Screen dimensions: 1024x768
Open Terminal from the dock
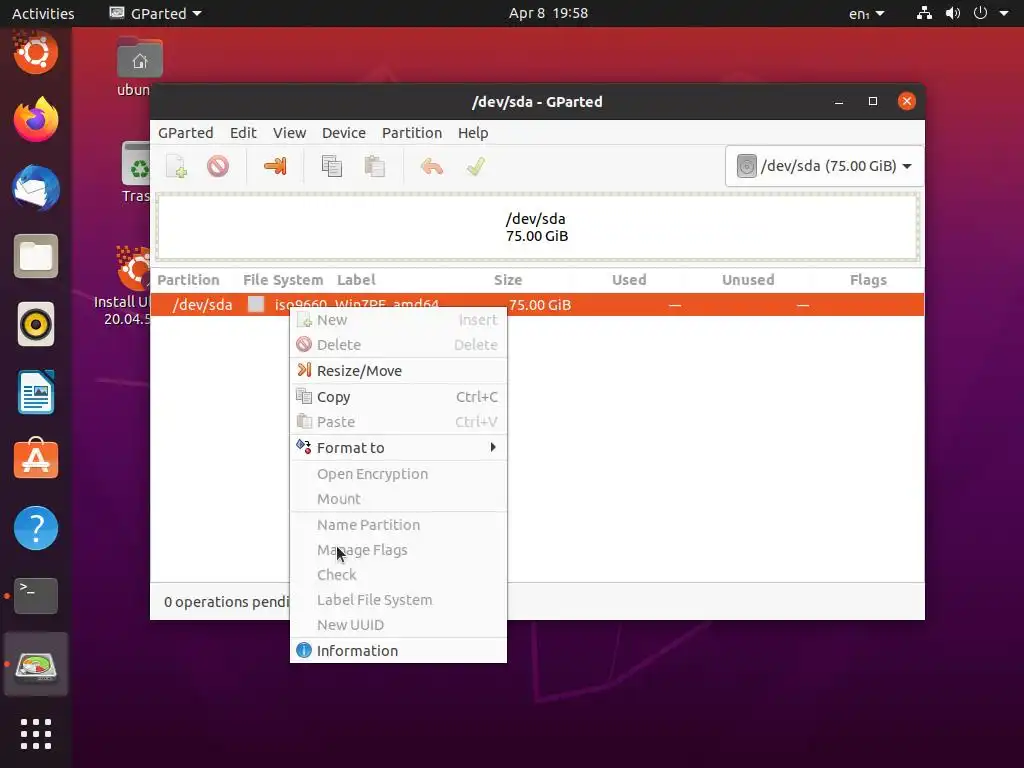[36, 596]
